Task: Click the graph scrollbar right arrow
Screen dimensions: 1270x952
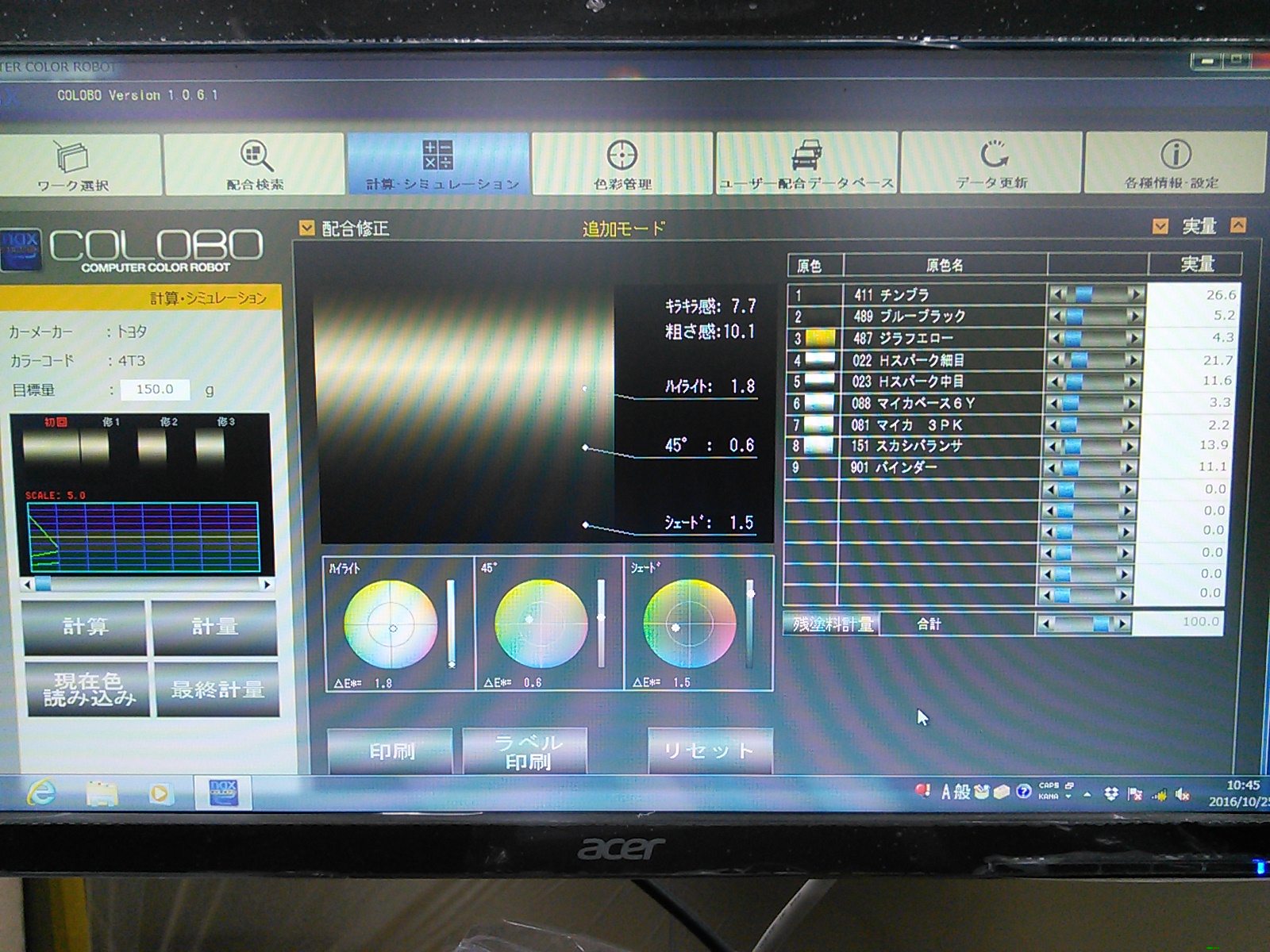Action: (267, 585)
